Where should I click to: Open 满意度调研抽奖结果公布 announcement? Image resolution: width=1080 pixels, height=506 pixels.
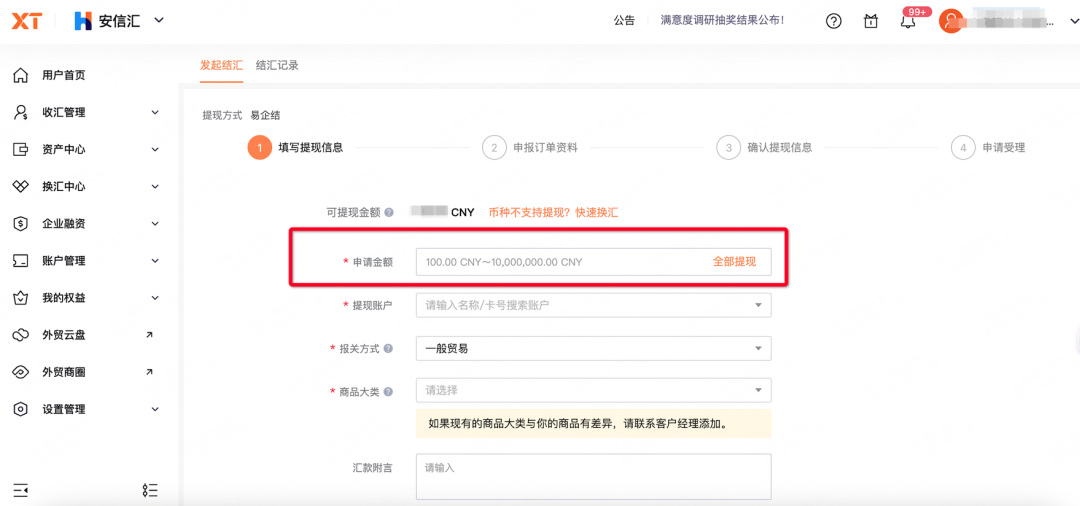[x=723, y=21]
